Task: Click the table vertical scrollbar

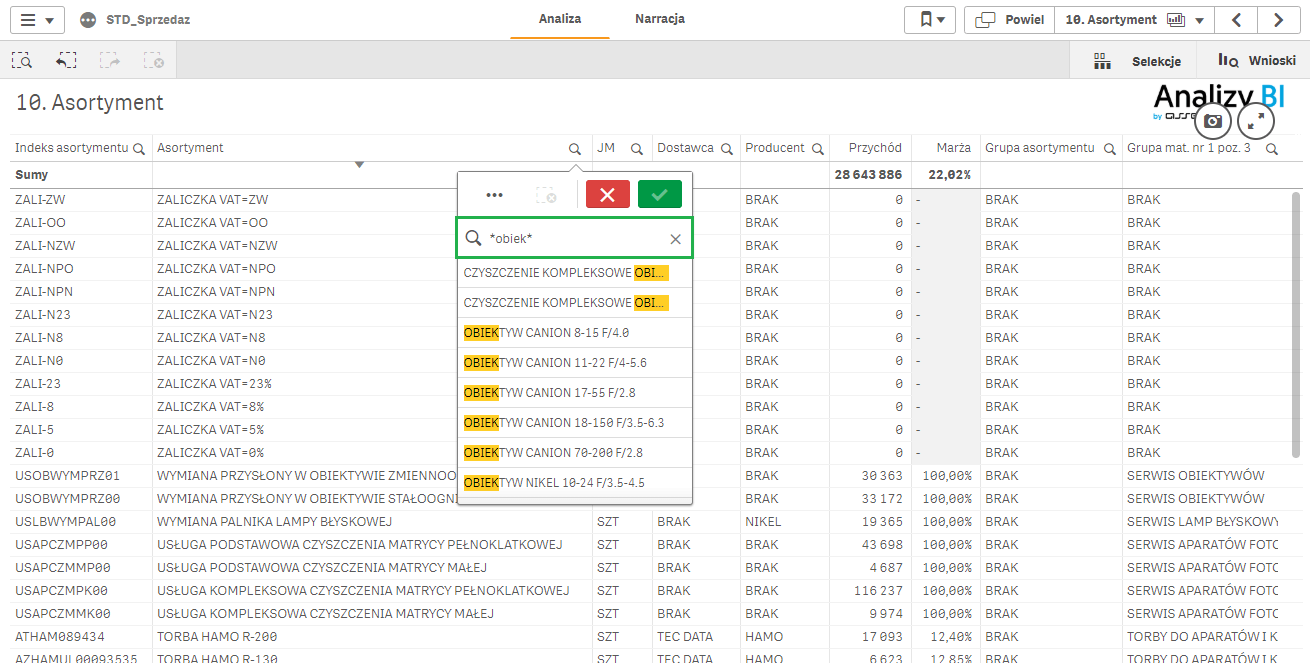Action: tap(1297, 324)
